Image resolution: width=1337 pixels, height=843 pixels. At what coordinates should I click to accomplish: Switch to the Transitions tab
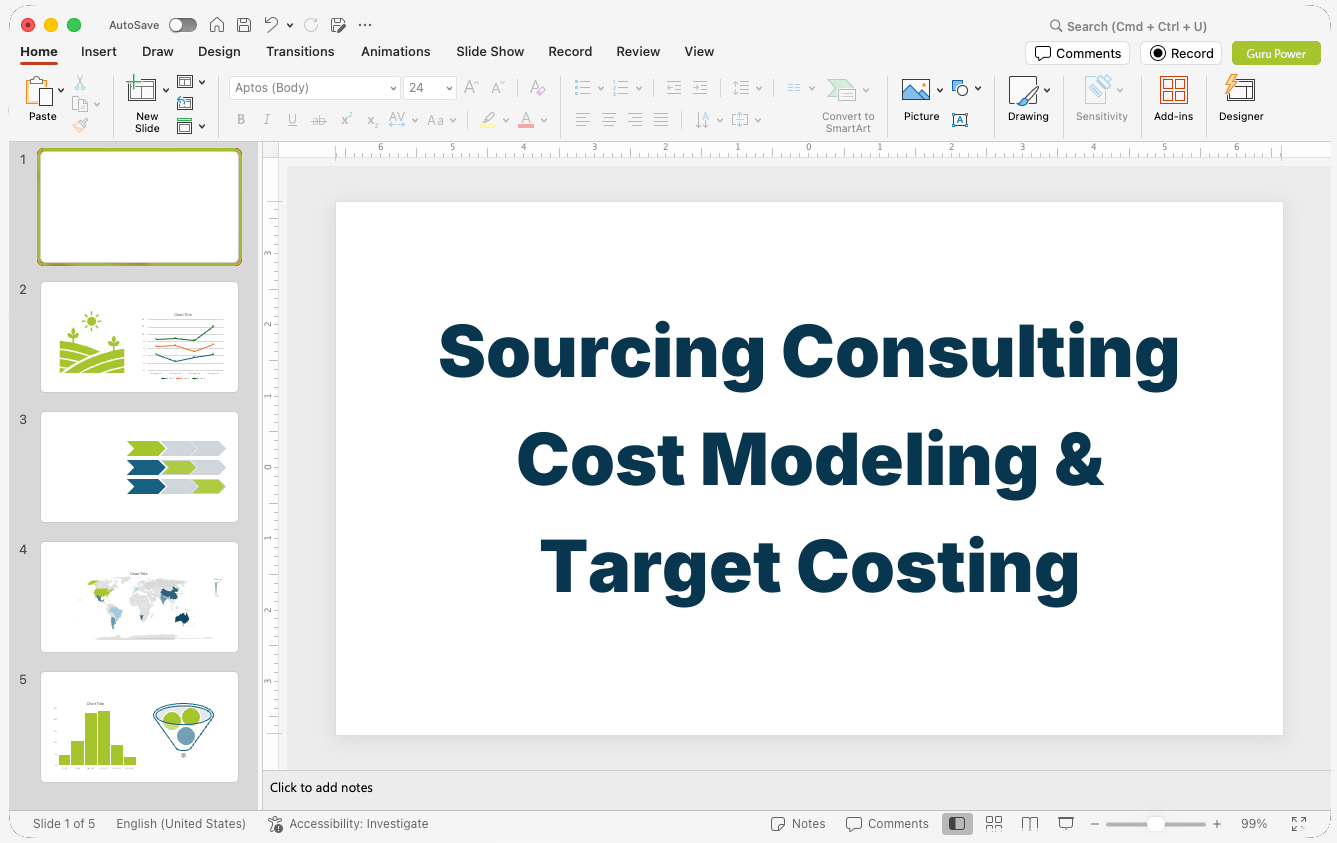point(300,51)
